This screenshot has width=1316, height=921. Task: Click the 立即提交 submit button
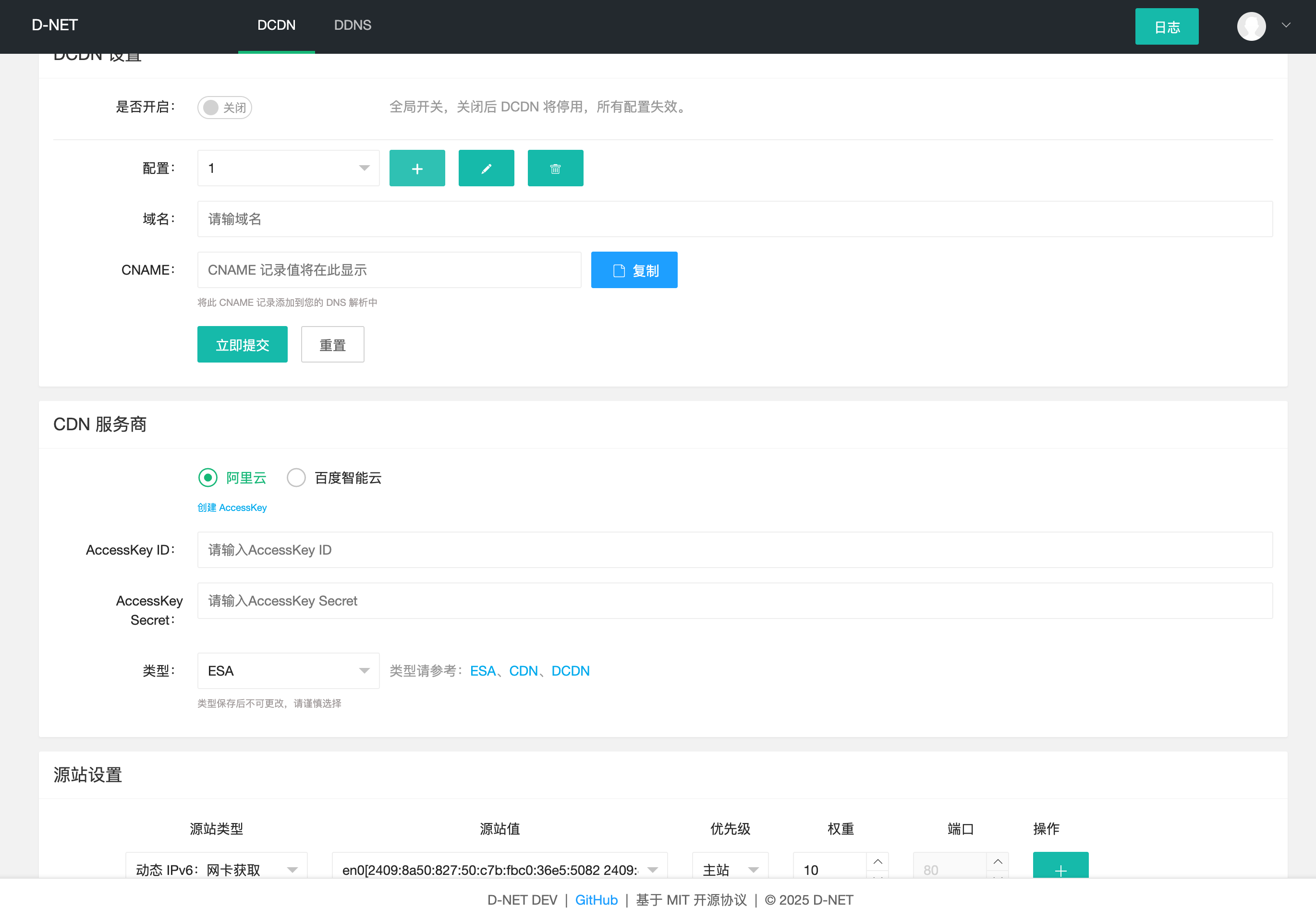tap(243, 344)
